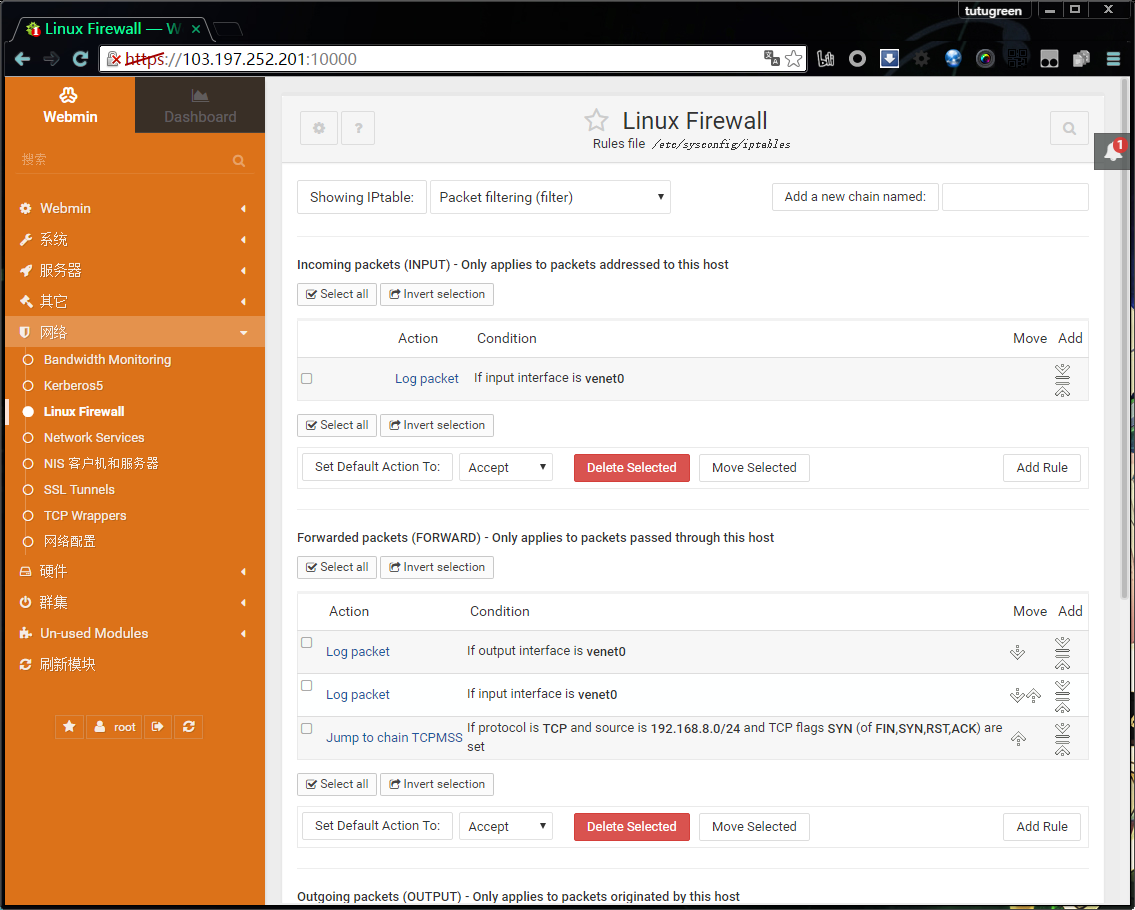Open the search magnifier in module header
Screen dimensions: 1135x910
[1069, 128]
